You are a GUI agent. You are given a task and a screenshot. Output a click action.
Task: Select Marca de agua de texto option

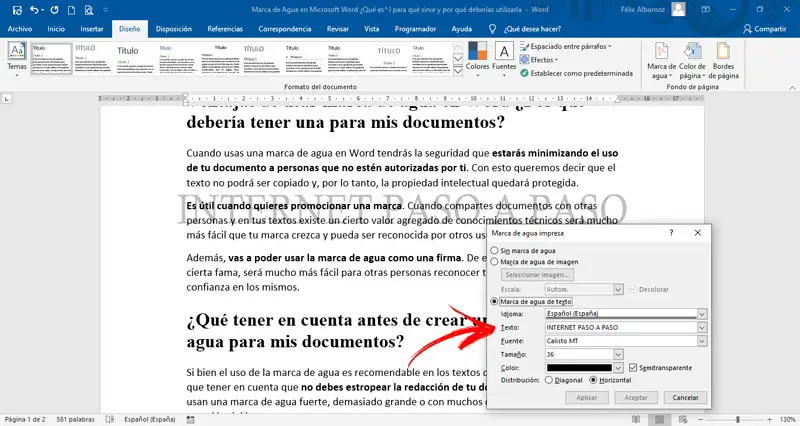pos(494,302)
